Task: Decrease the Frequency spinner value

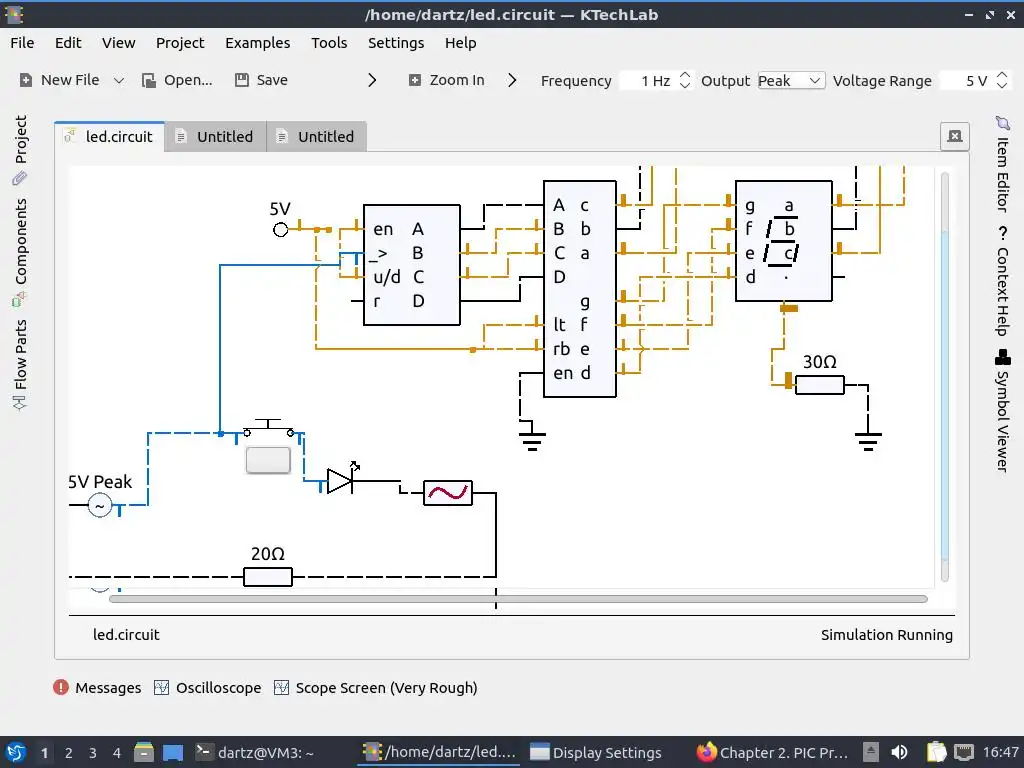Action: coord(684,86)
